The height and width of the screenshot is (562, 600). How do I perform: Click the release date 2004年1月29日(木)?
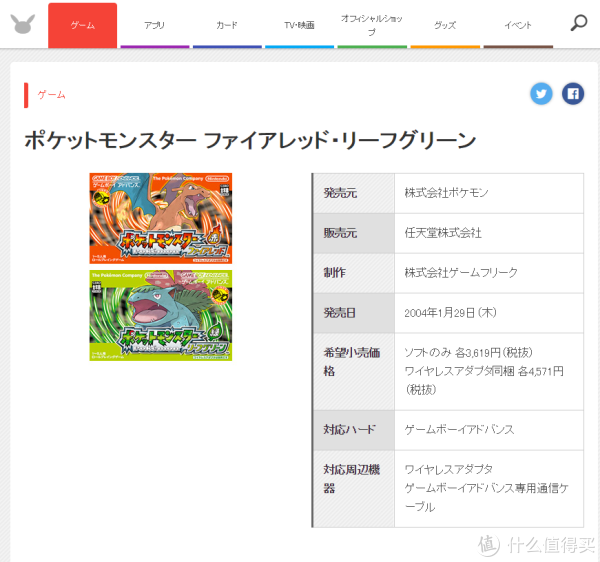pyautogui.click(x=450, y=313)
